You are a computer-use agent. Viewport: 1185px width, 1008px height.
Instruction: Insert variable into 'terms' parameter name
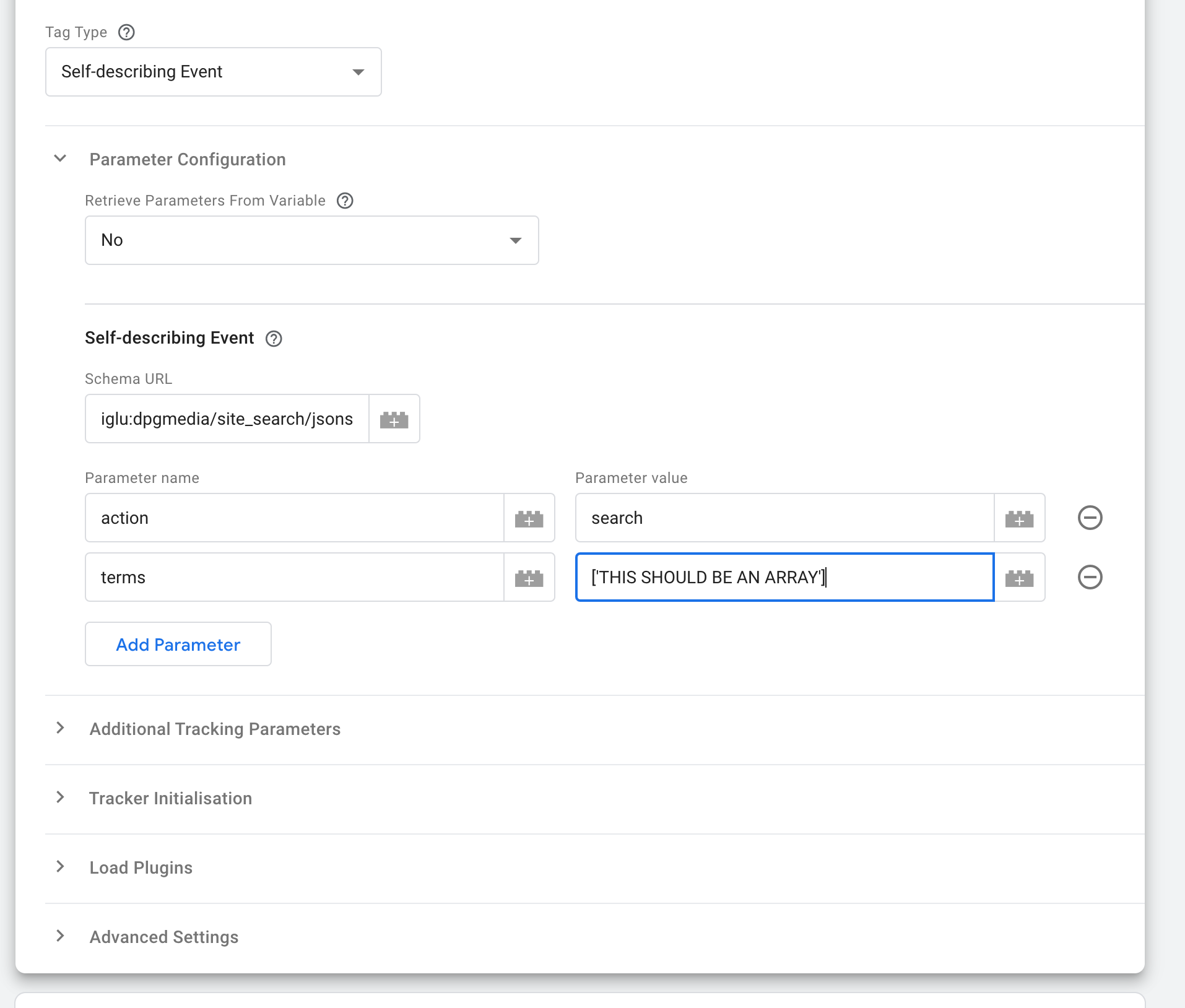tap(529, 578)
